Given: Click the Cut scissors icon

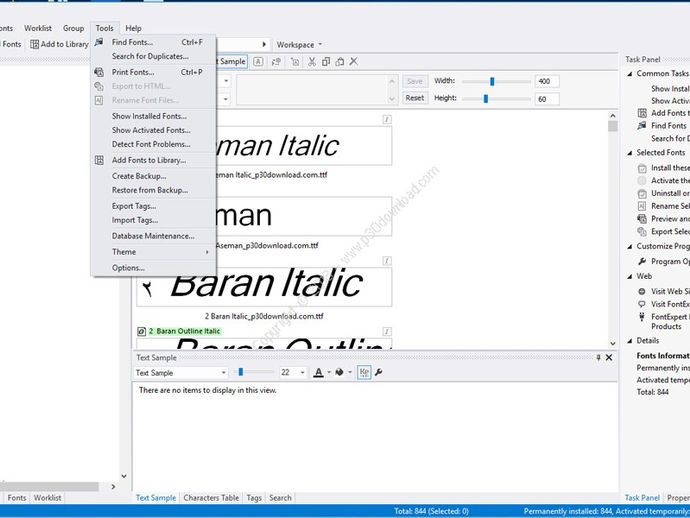Looking at the screenshot, I should pyautogui.click(x=312, y=62).
